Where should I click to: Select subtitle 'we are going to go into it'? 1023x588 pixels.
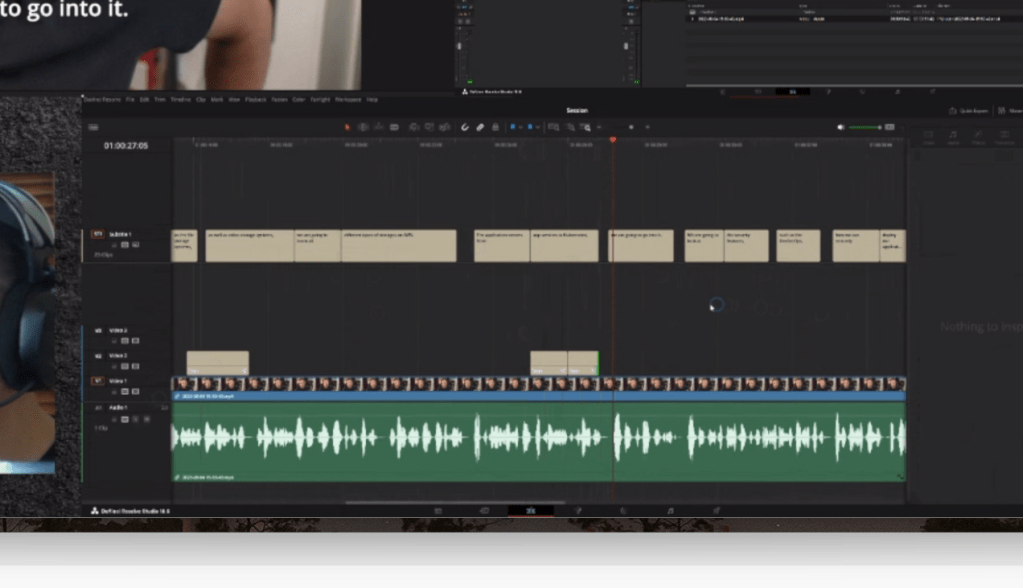[641, 245]
